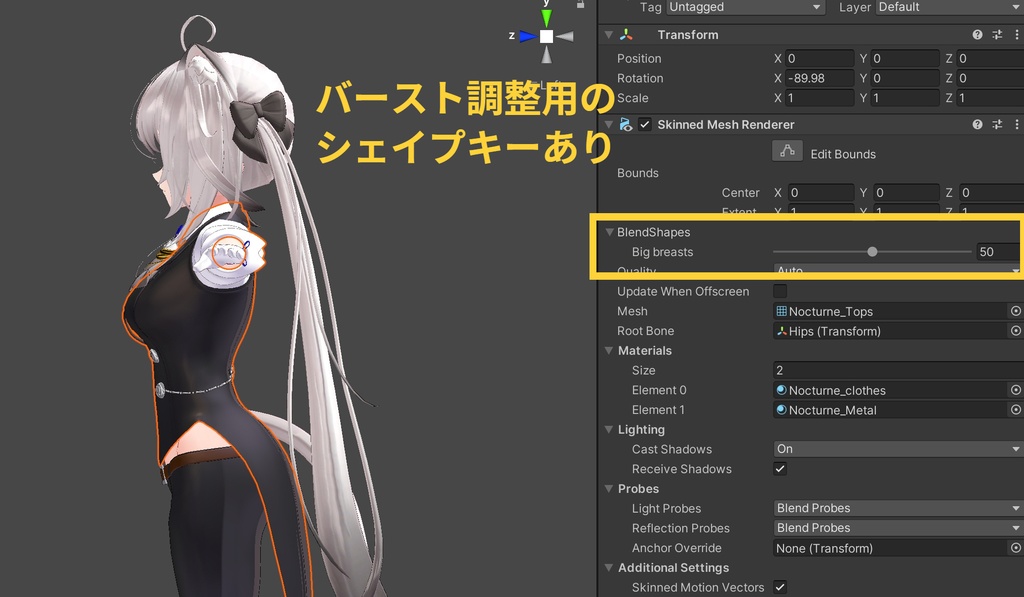
Task: Click the Edit Bounds label
Action: [843, 154]
